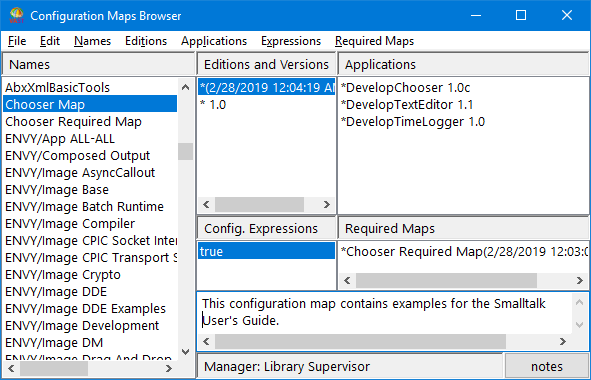
Task: Select ENVY/Image Base entry
Action: 90,189
